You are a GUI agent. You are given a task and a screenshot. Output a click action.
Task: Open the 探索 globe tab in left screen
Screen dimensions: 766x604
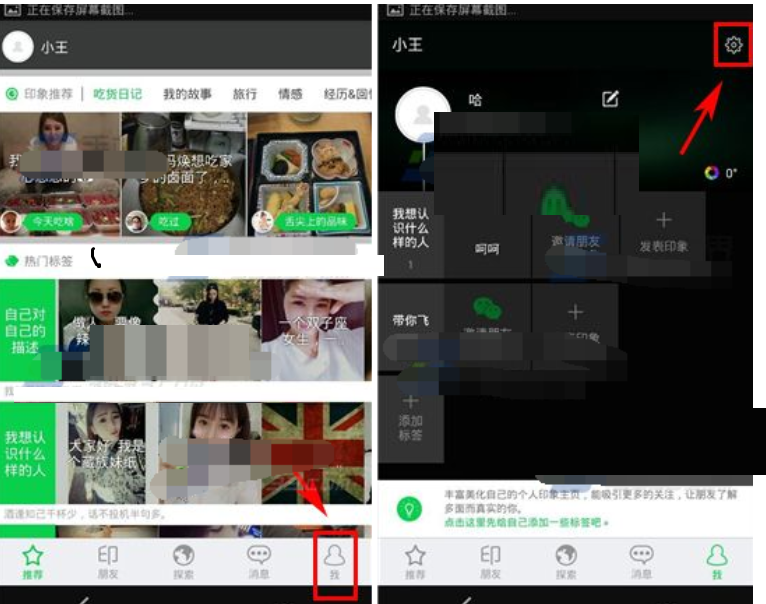184,562
